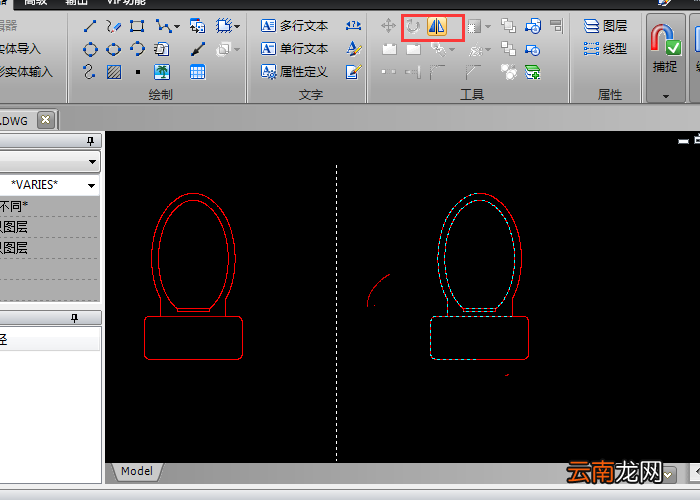This screenshot has height=500, width=700.
Task: Select the Arc drawing tool
Action: tap(137, 49)
